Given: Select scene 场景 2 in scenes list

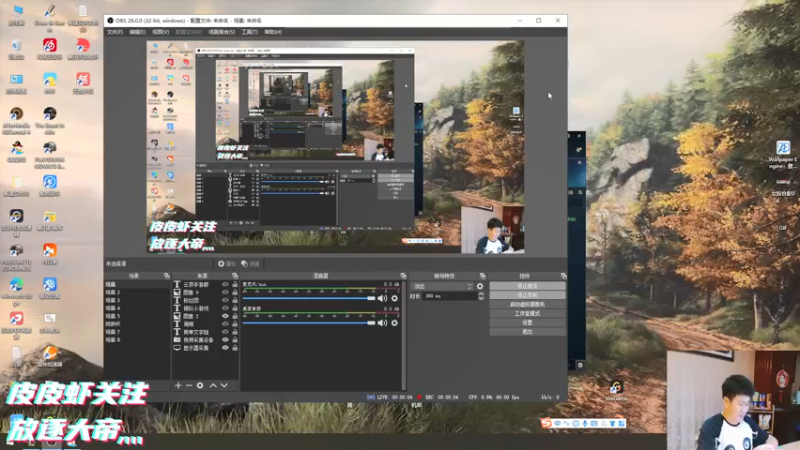Looking at the screenshot, I should pyautogui.click(x=137, y=292).
